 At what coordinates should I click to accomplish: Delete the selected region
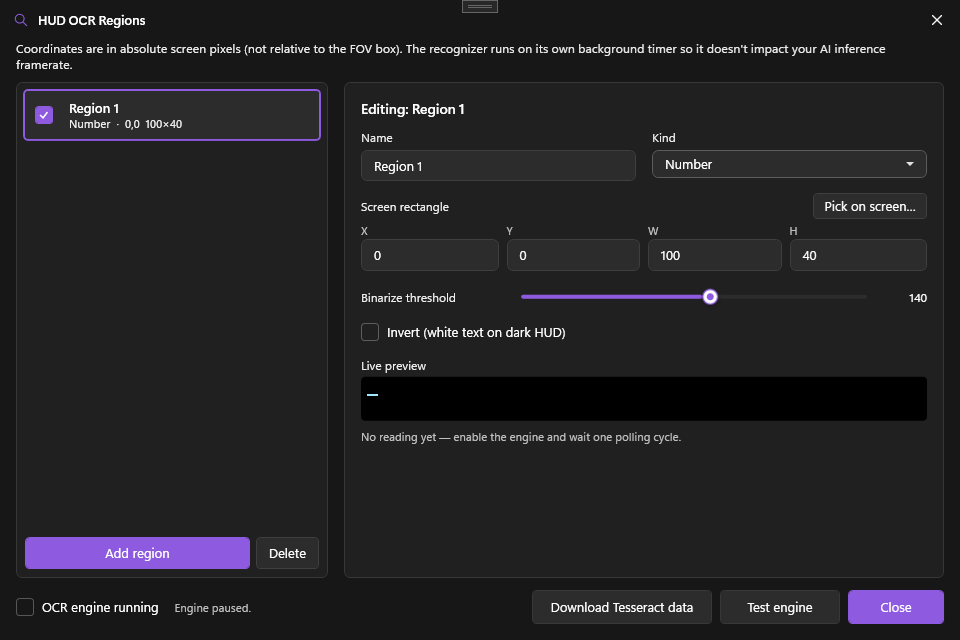pos(287,553)
